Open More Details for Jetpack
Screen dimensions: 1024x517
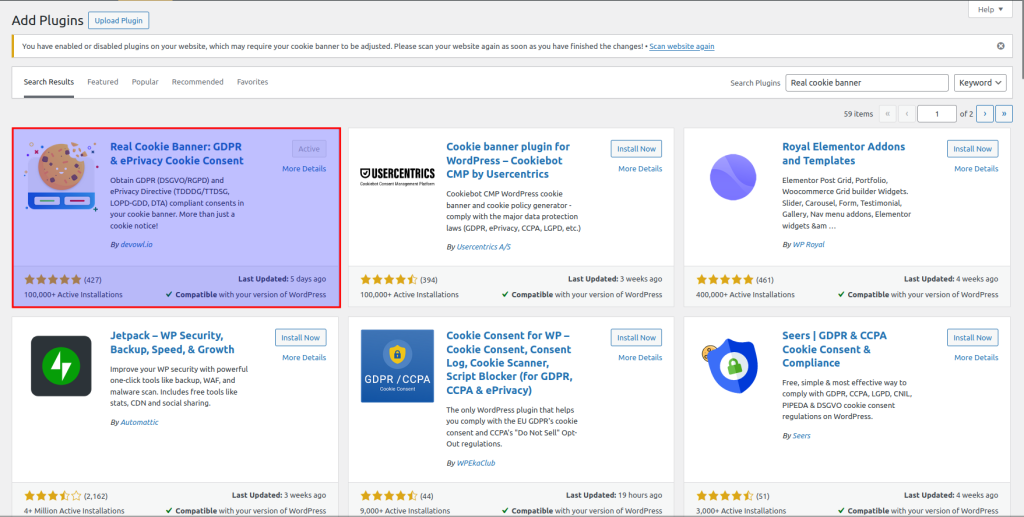(304, 358)
